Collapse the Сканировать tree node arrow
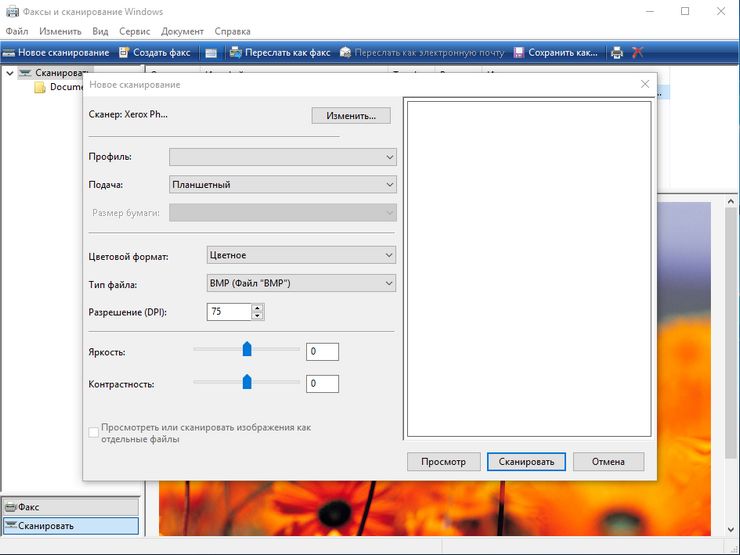Viewport: 740px width, 555px height. [9, 73]
